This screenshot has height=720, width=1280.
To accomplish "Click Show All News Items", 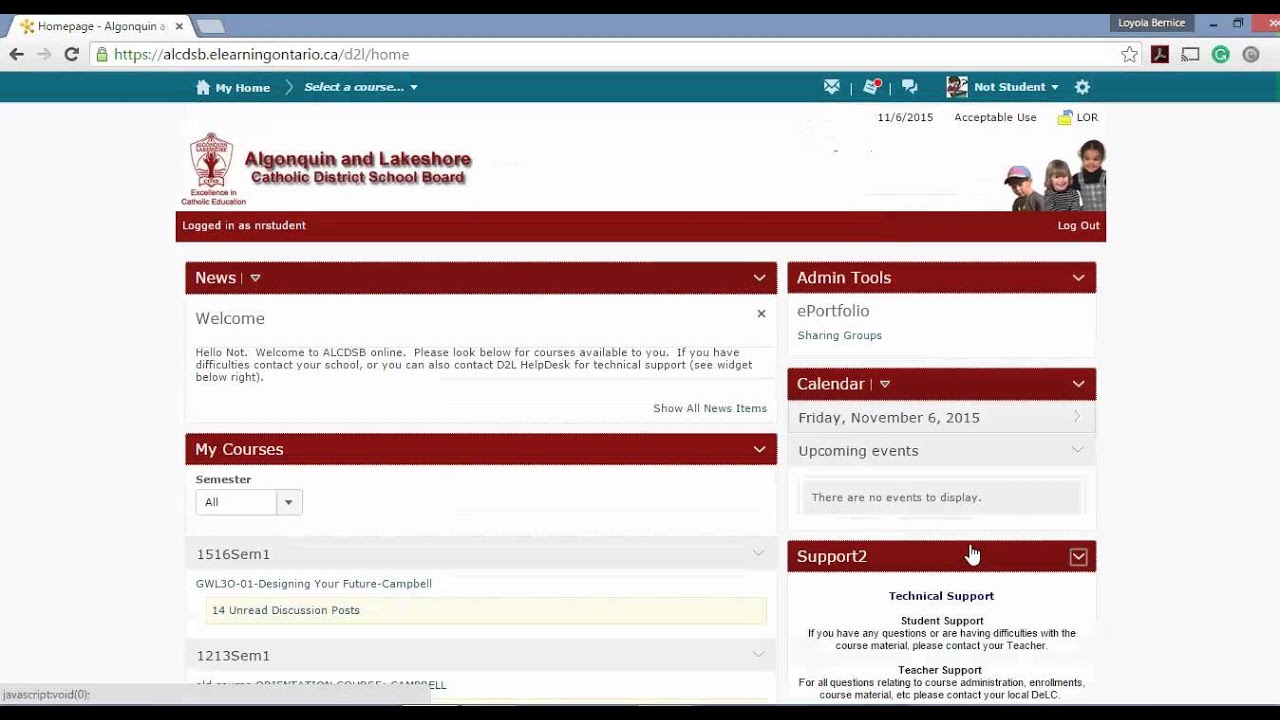I will 710,408.
